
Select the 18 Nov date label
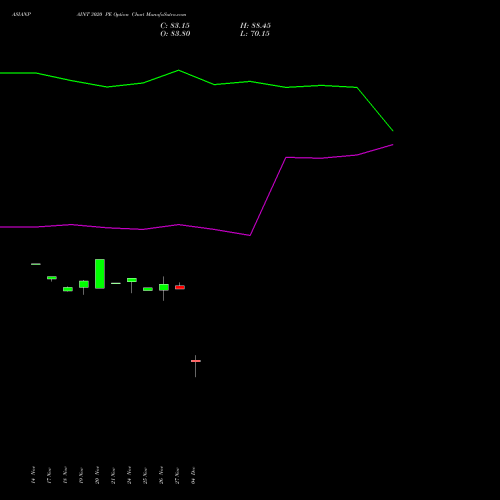65,475
